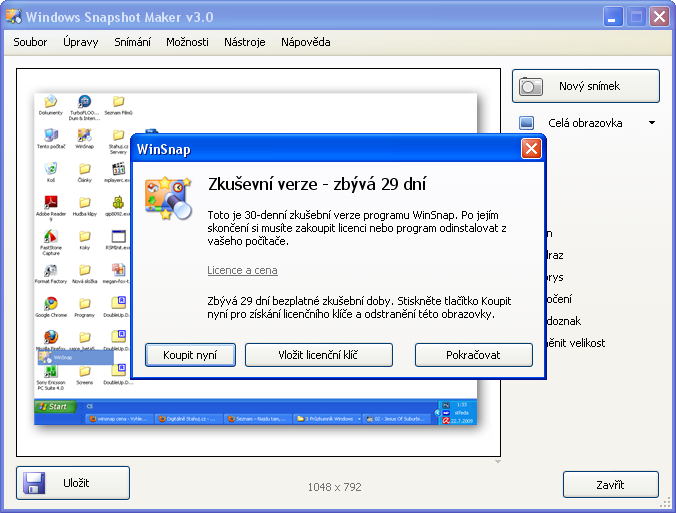676x513 pixels.
Task: Click the Nová složka folder in preview
Action: [x=84, y=274]
